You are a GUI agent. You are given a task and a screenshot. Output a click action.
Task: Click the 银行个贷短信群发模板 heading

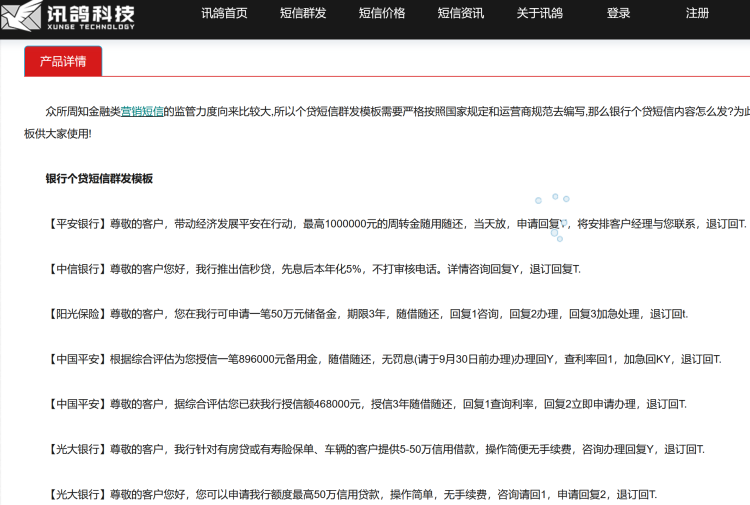point(99,179)
